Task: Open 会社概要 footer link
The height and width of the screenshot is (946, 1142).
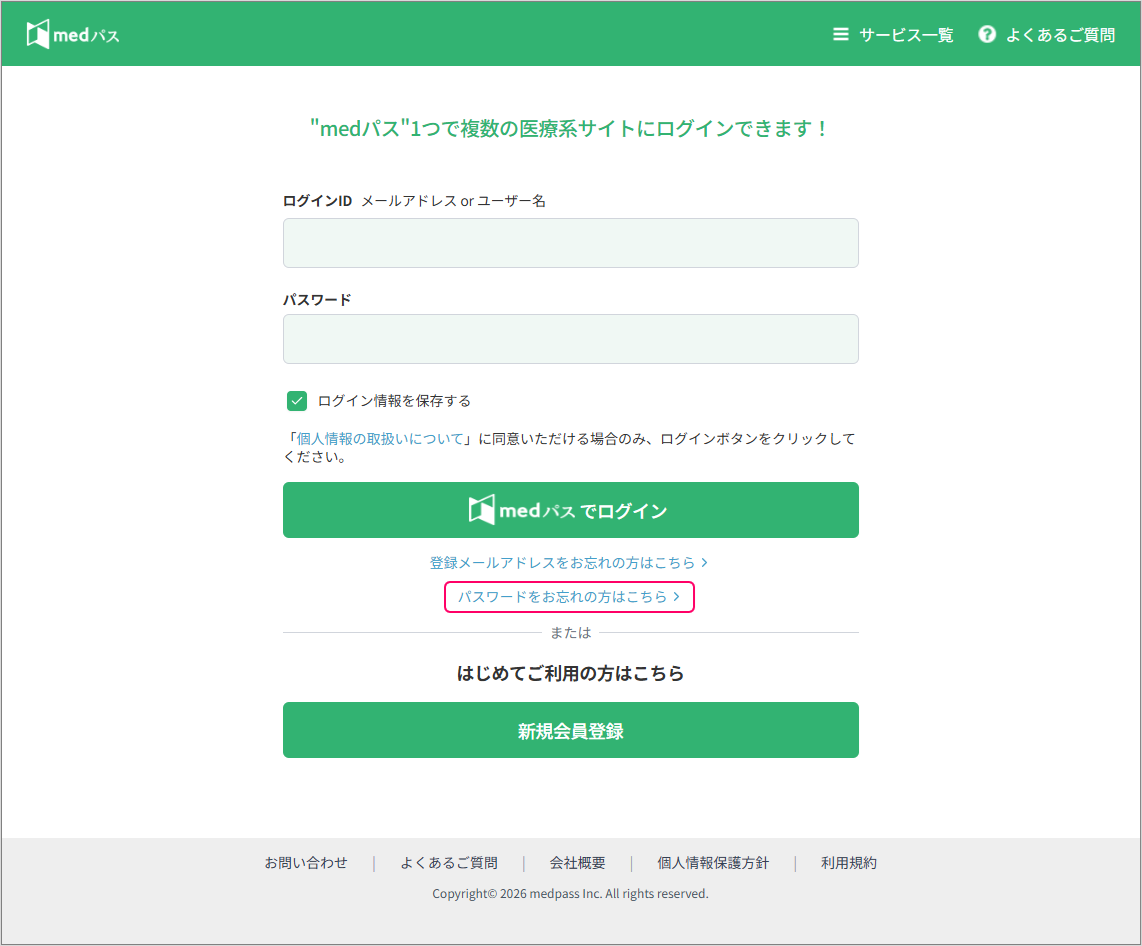Action: 578,863
